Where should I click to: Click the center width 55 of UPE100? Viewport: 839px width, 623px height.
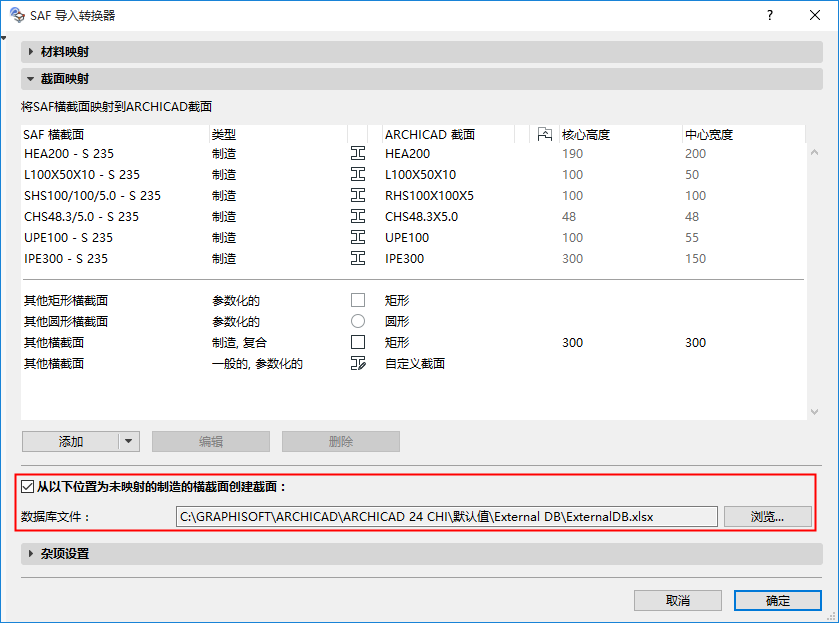692,238
